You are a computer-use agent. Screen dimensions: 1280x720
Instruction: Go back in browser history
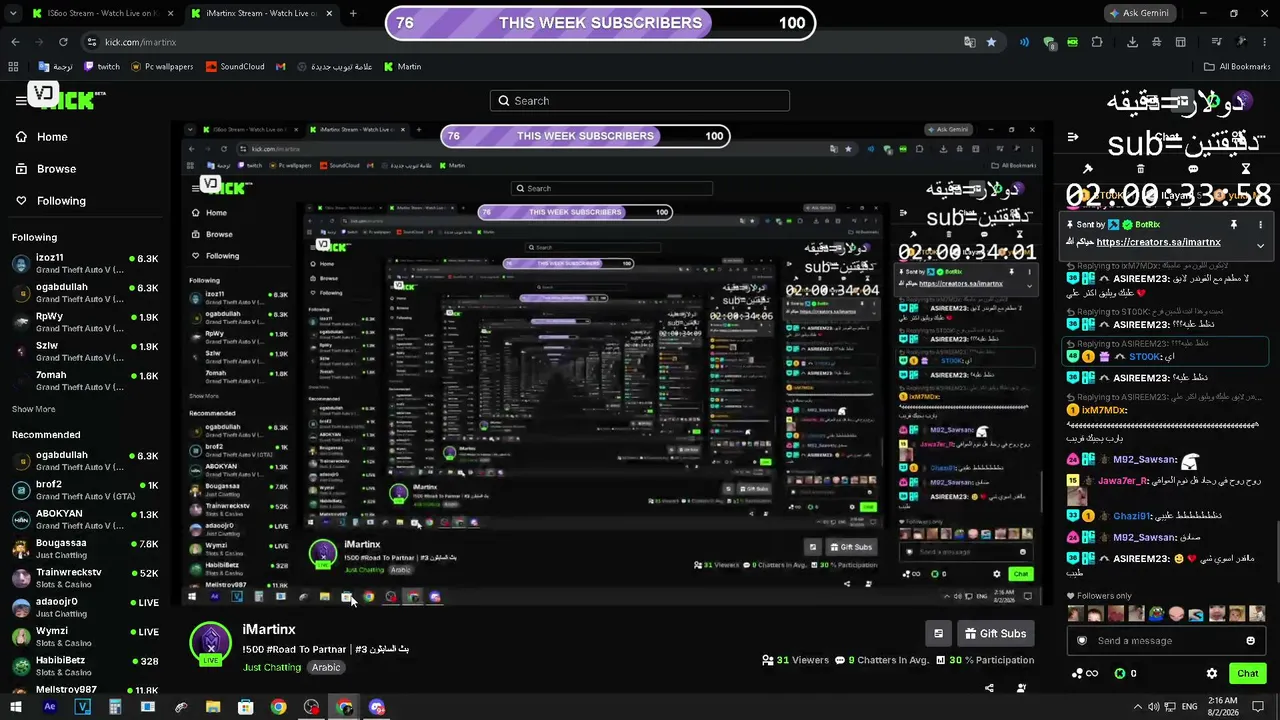[15, 42]
